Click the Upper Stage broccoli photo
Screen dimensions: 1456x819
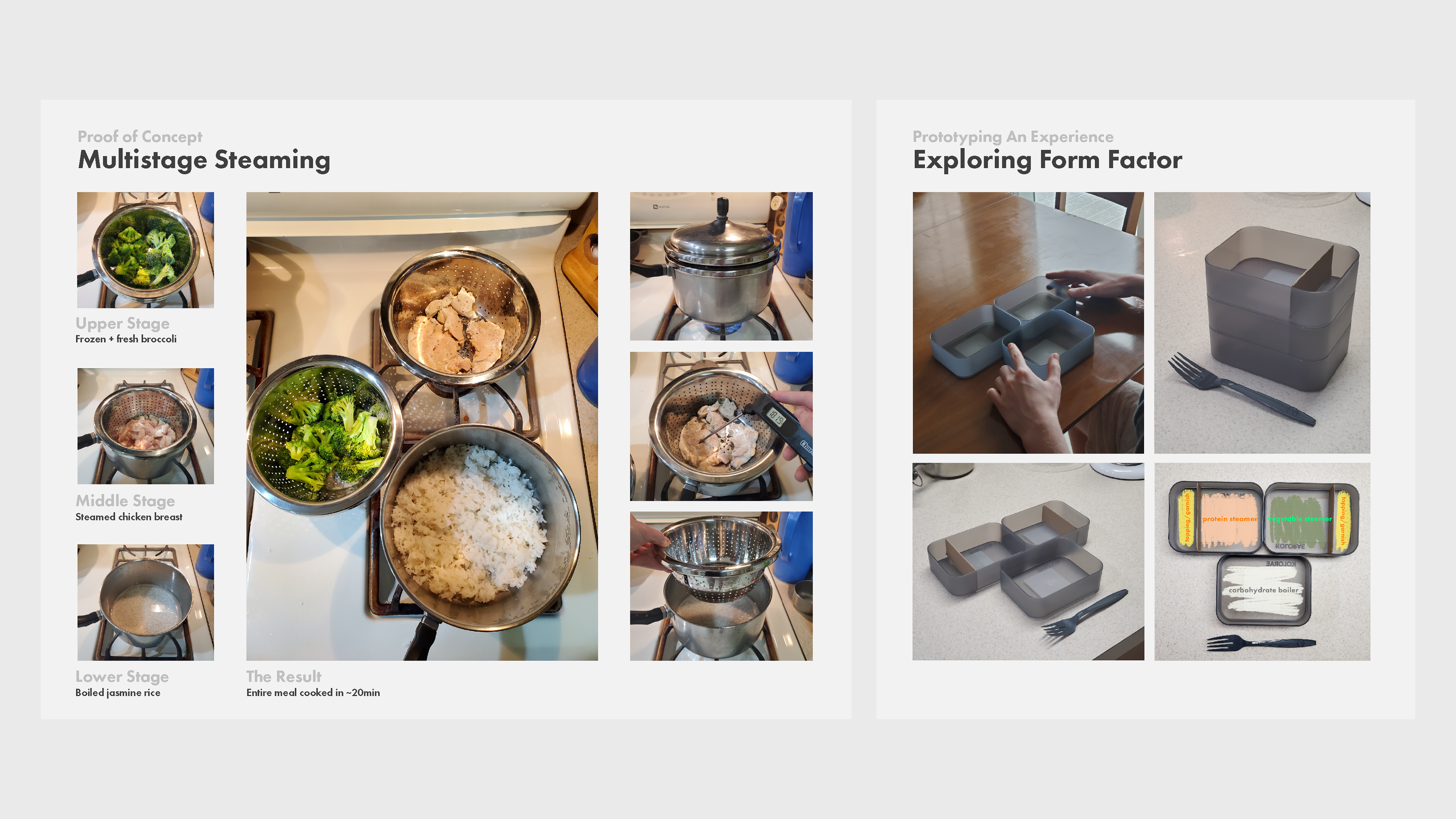[x=145, y=250]
